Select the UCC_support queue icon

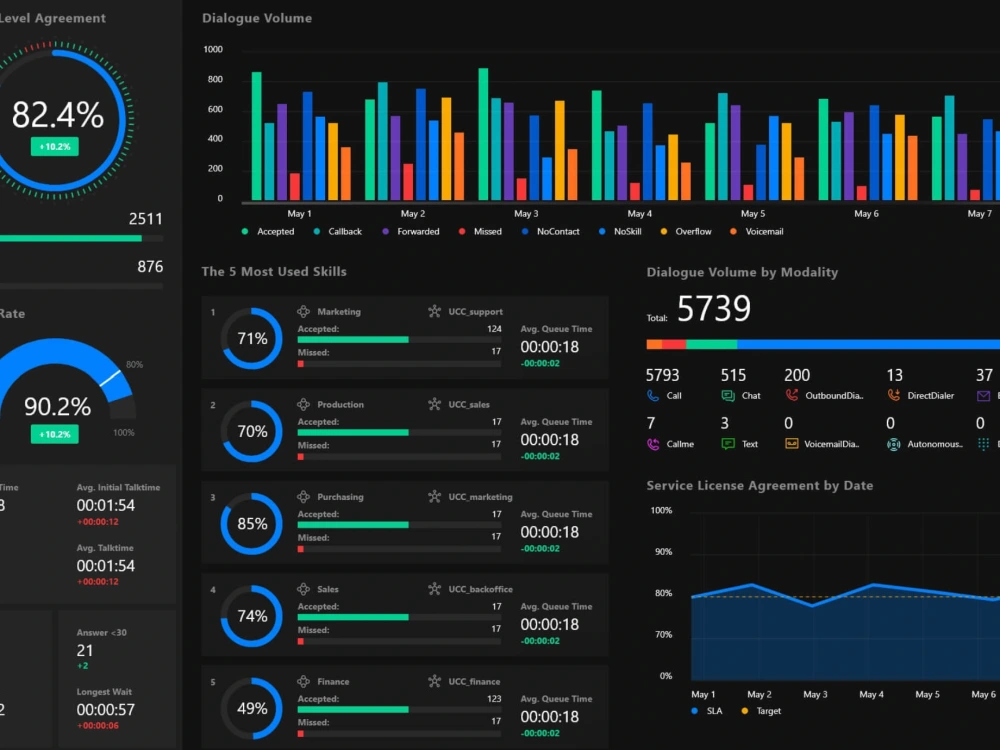[434, 311]
